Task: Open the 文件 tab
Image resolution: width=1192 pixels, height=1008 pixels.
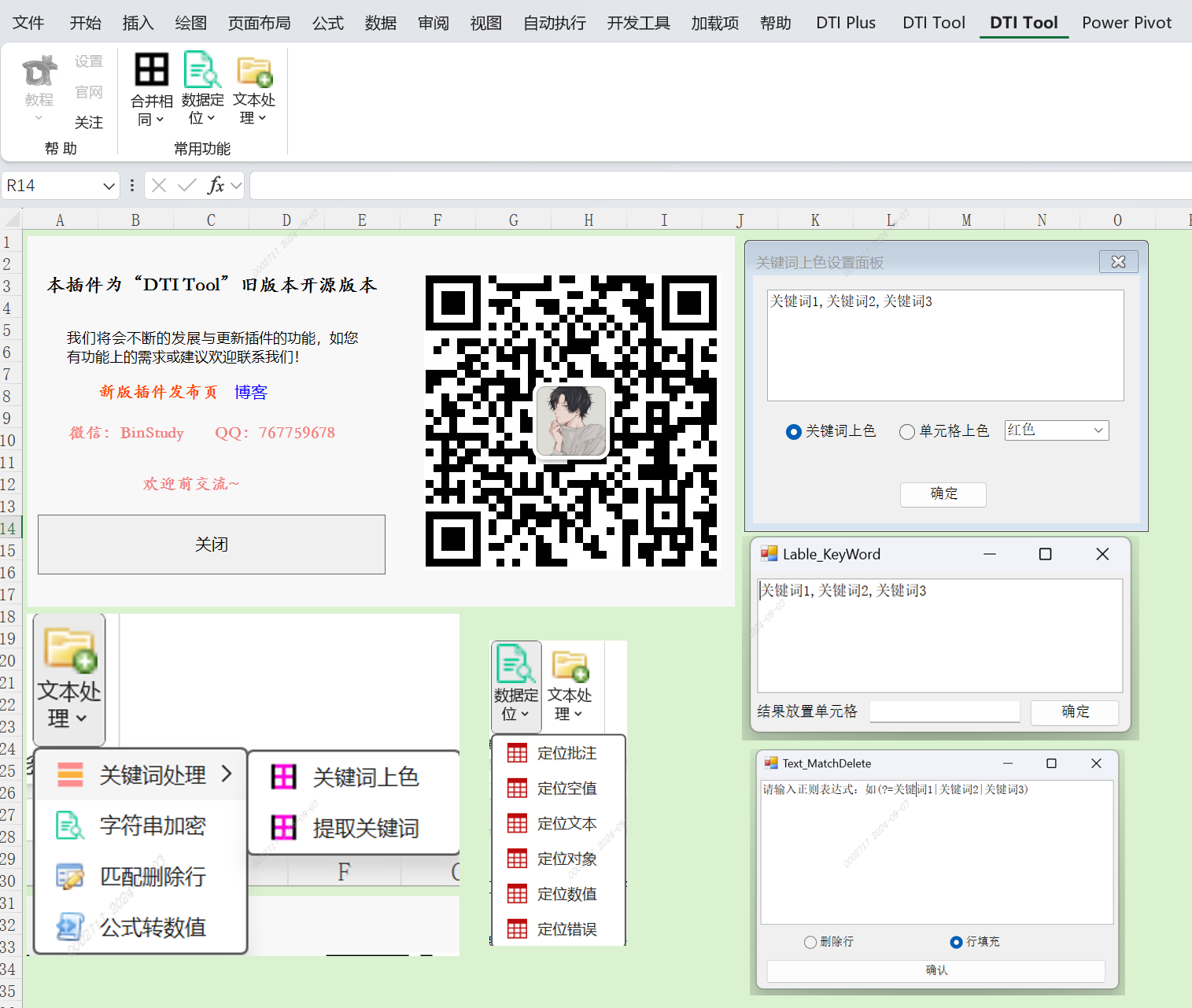Action: 28,23
